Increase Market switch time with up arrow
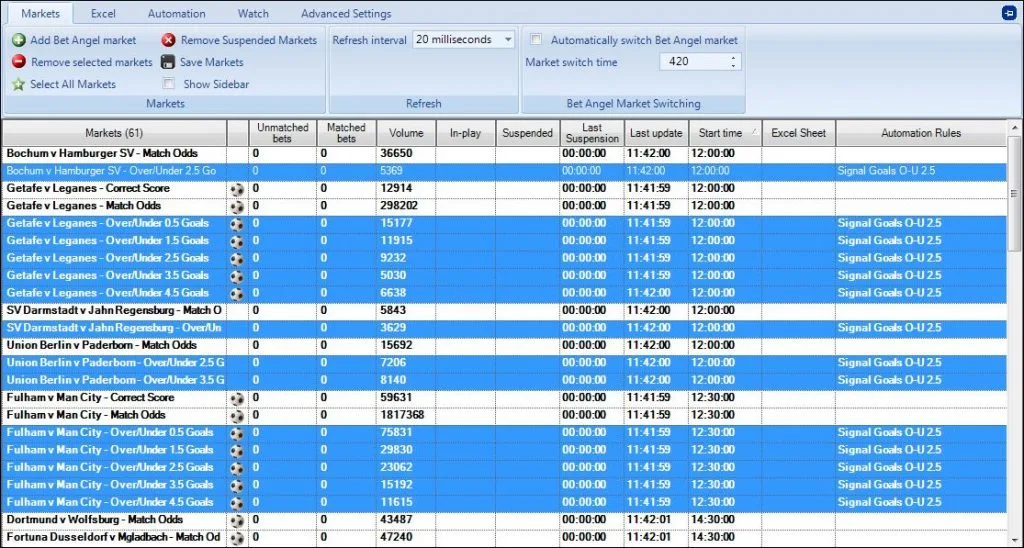Image resolution: width=1024 pixels, height=548 pixels. click(x=733, y=58)
